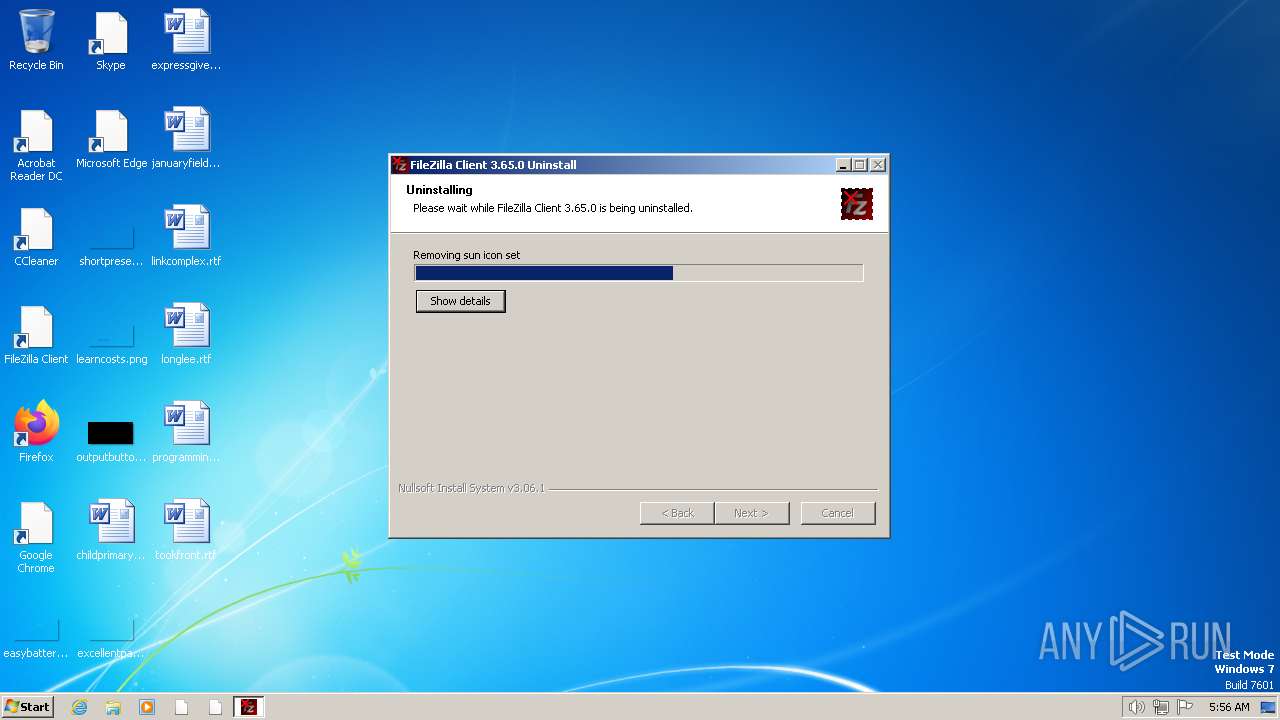Click the 5:56 AM system clock
The image size is (1280, 720).
[1229, 707]
